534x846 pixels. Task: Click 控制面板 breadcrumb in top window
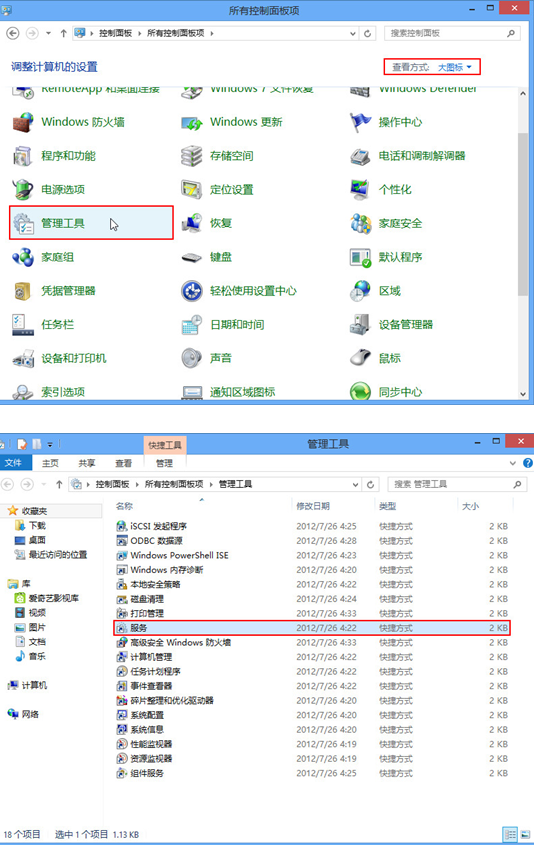click(115, 33)
